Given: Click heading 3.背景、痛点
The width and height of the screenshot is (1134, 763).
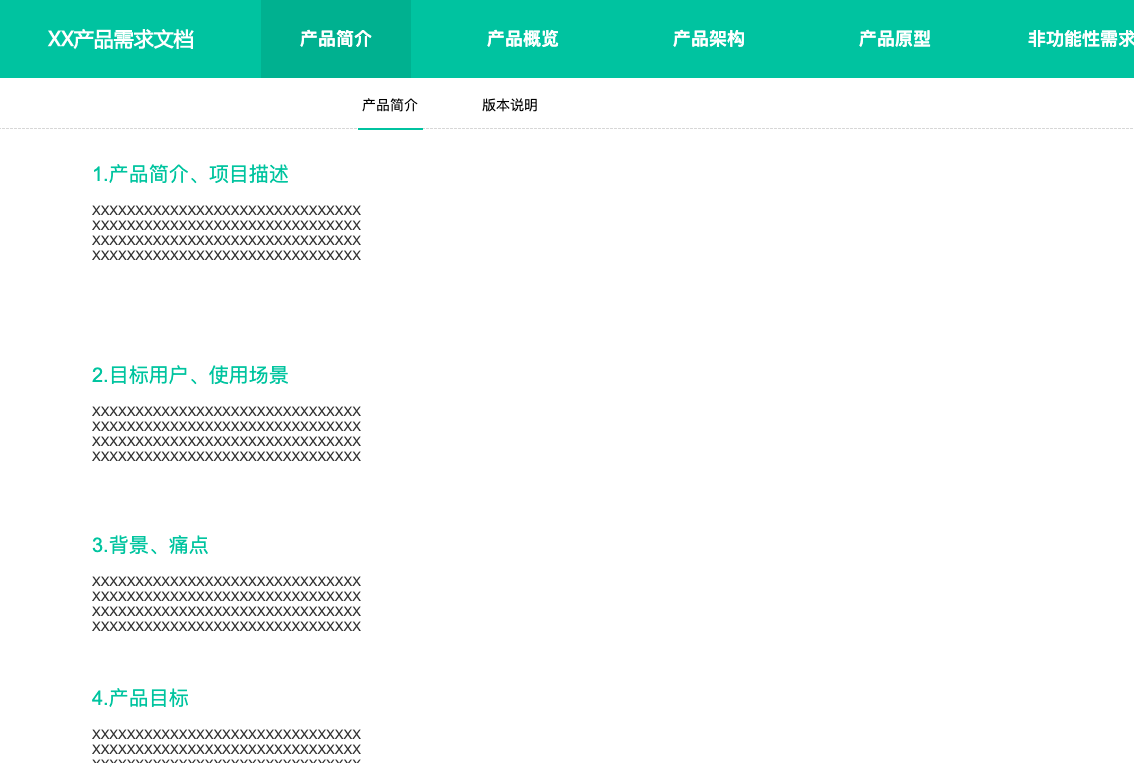Looking at the screenshot, I should (x=150, y=545).
